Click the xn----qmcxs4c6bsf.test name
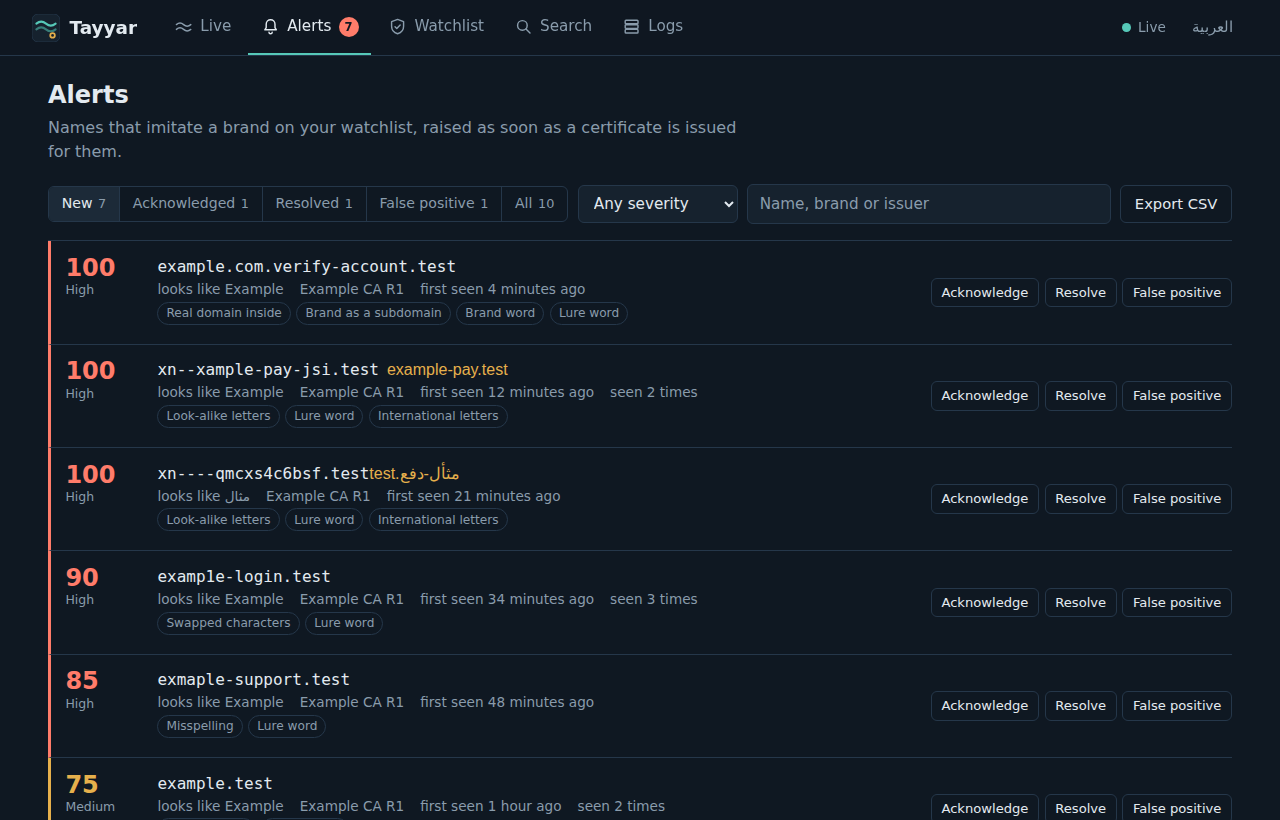Viewport: 1280px width, 820px height. click(263, 473)
